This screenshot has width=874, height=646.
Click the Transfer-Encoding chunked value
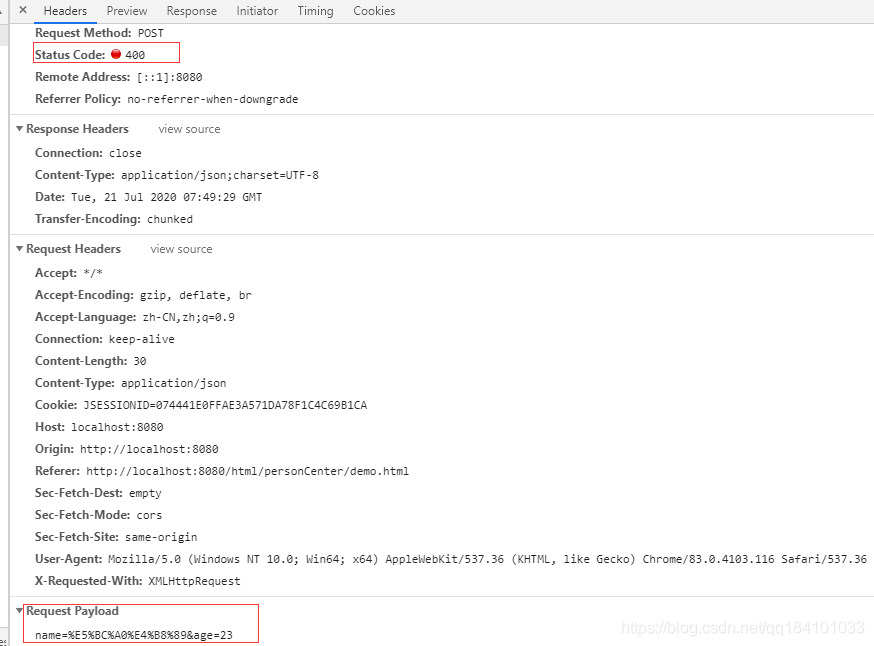170,219
